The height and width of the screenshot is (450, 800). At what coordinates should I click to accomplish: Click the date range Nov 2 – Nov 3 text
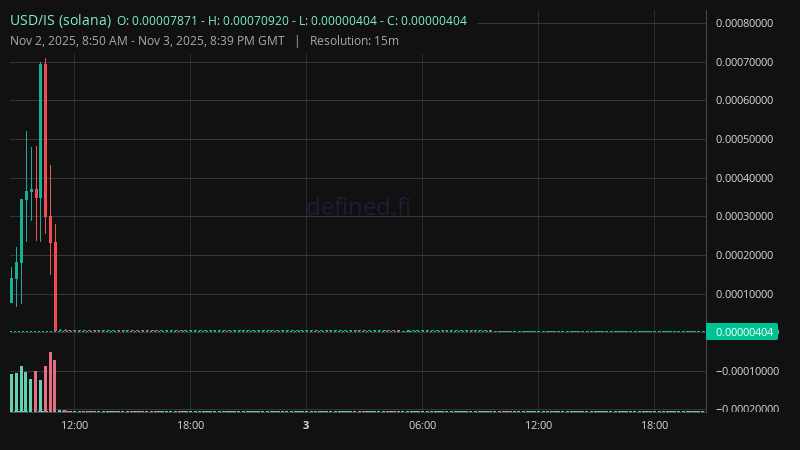[147, 41]
